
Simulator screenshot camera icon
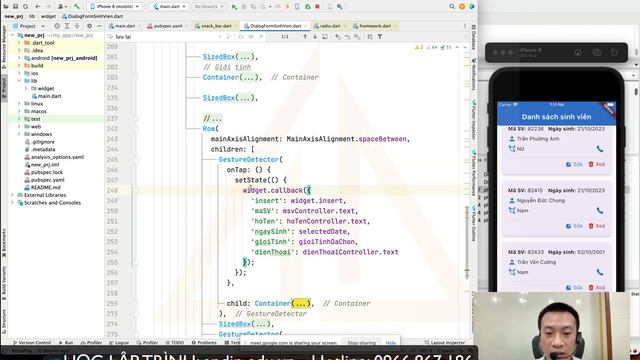pos(596,52)
